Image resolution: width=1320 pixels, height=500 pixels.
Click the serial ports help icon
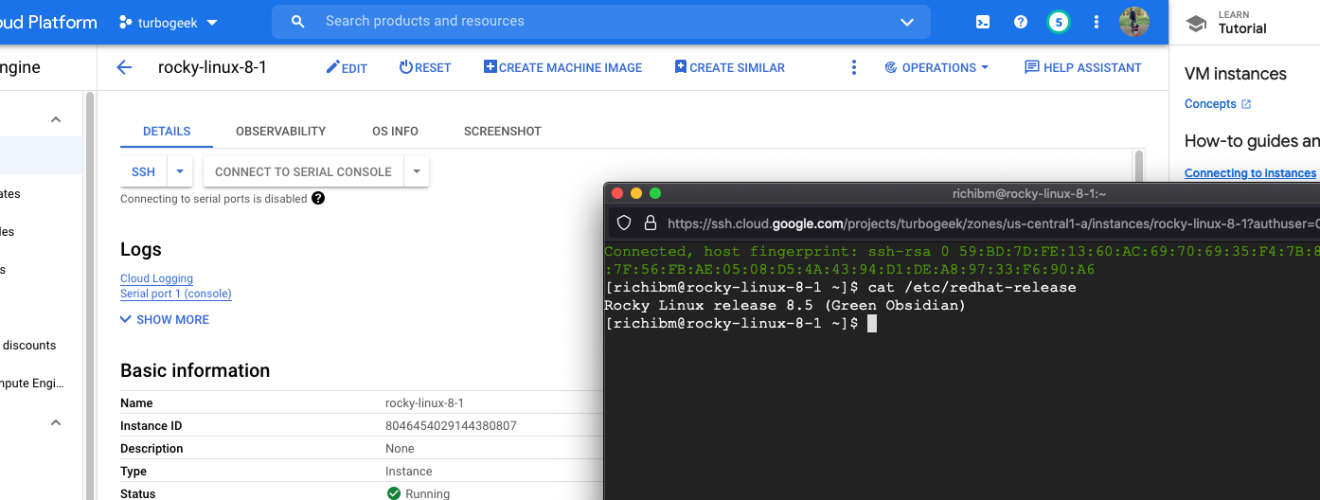[x=318, y=198]
